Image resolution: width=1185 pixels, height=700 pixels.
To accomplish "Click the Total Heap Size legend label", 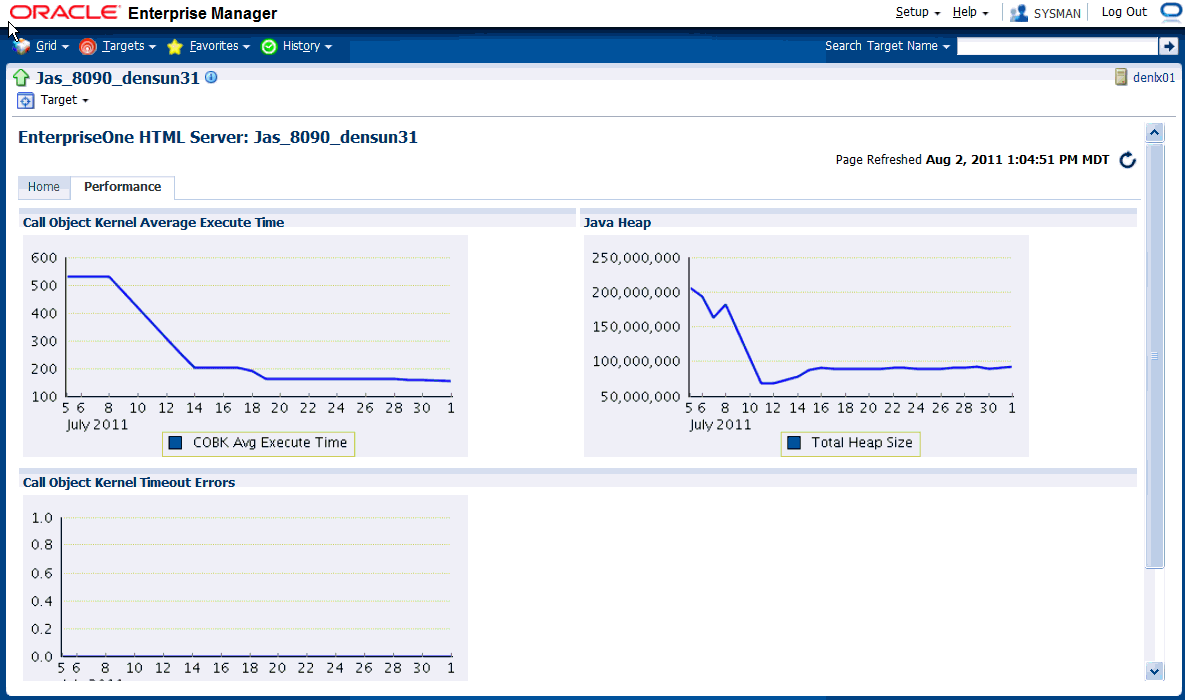I will point(862,443).
